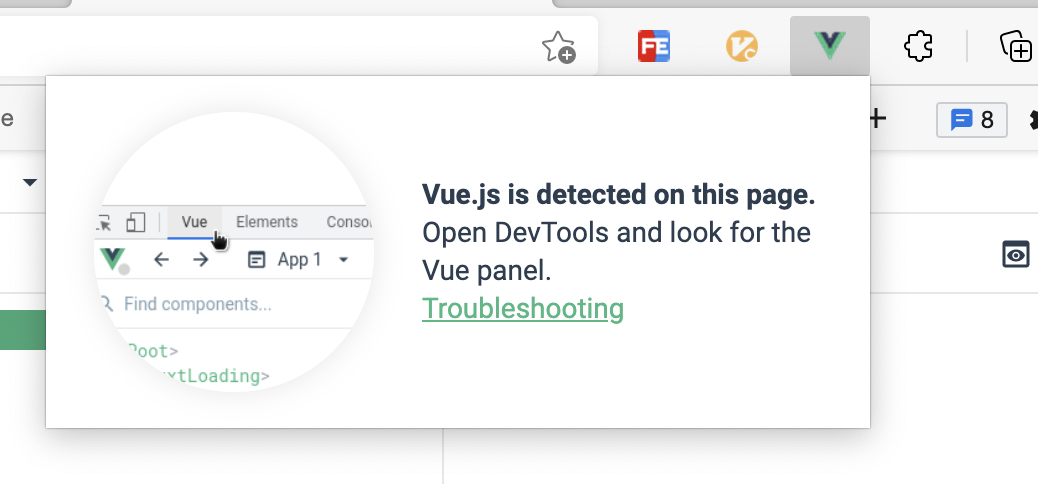This screenshot has width=1038, height=484.
Task: Open the Troubleshooting link
Action: pos(523,309)
